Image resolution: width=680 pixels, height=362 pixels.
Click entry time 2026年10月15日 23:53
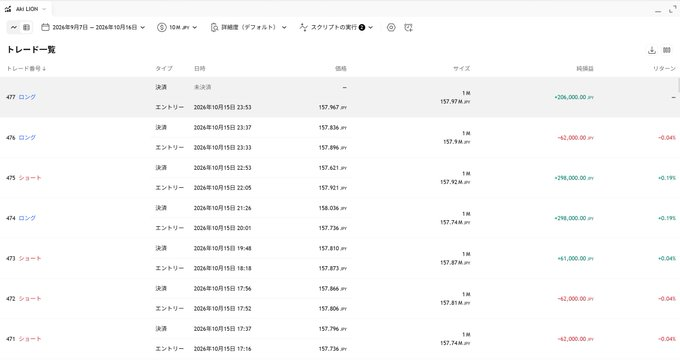pos(222,107)
